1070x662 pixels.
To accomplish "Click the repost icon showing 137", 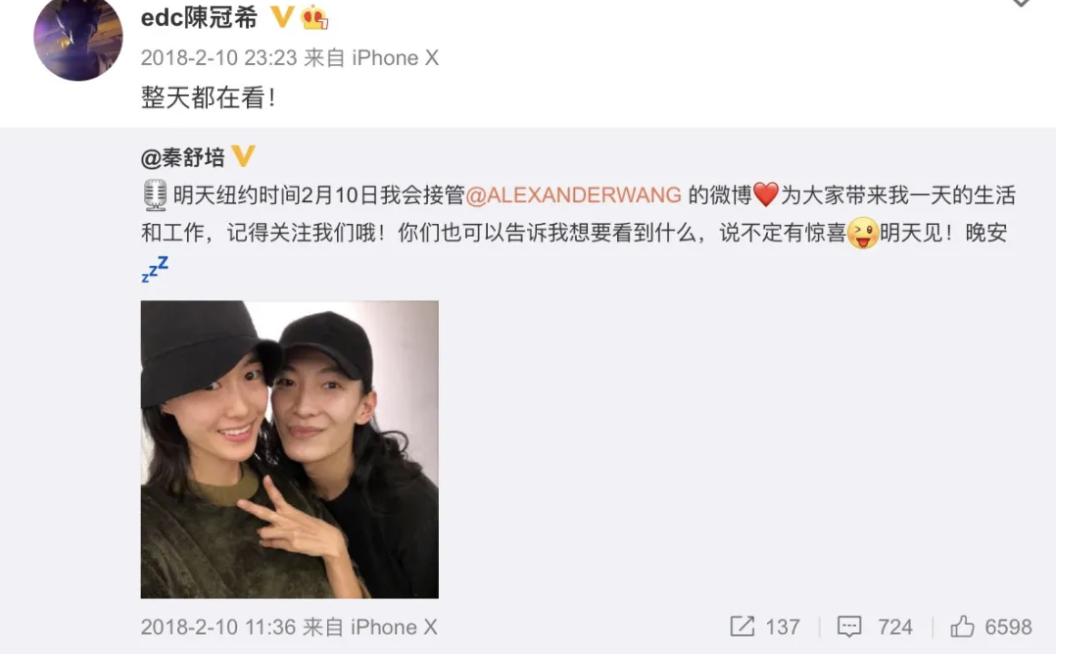I will (764, 627).
